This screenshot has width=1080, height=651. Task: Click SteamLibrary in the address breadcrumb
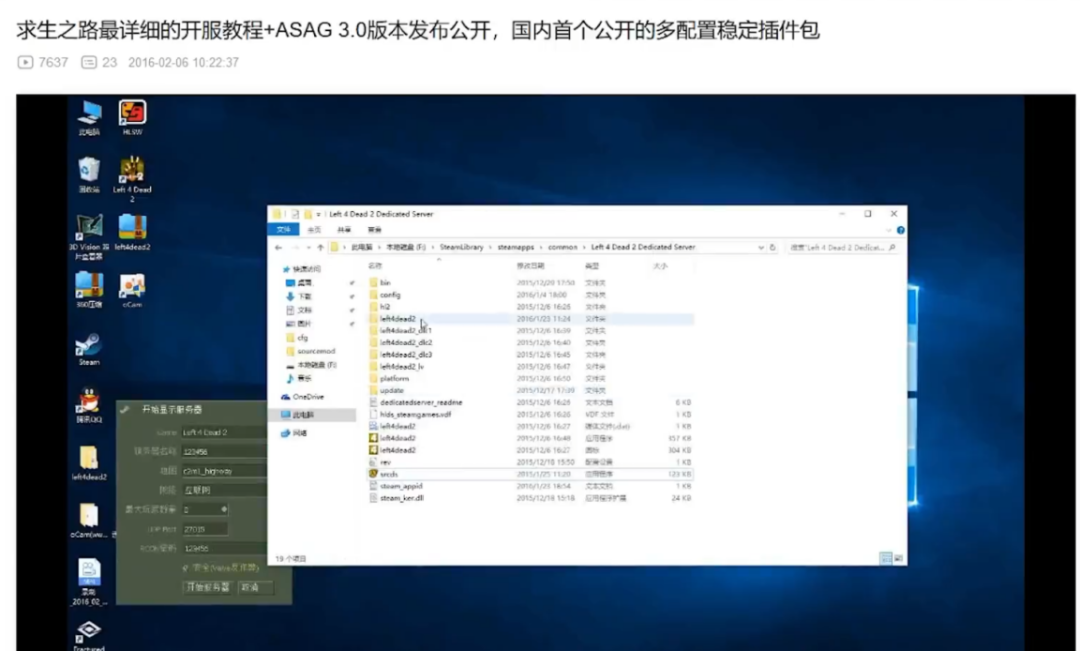[x=461, y=247]
